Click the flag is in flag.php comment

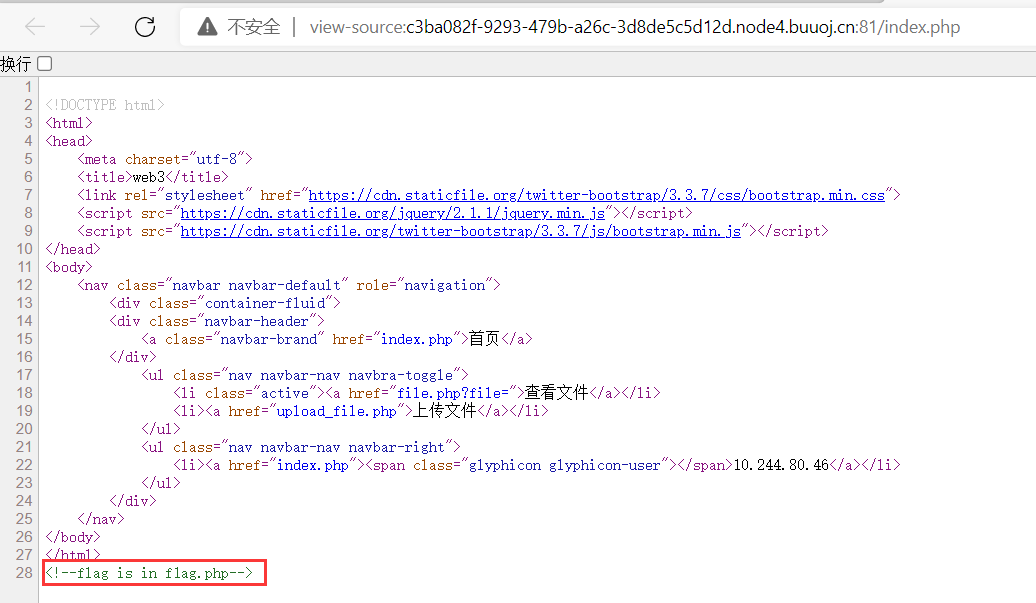tap(149, 573)
